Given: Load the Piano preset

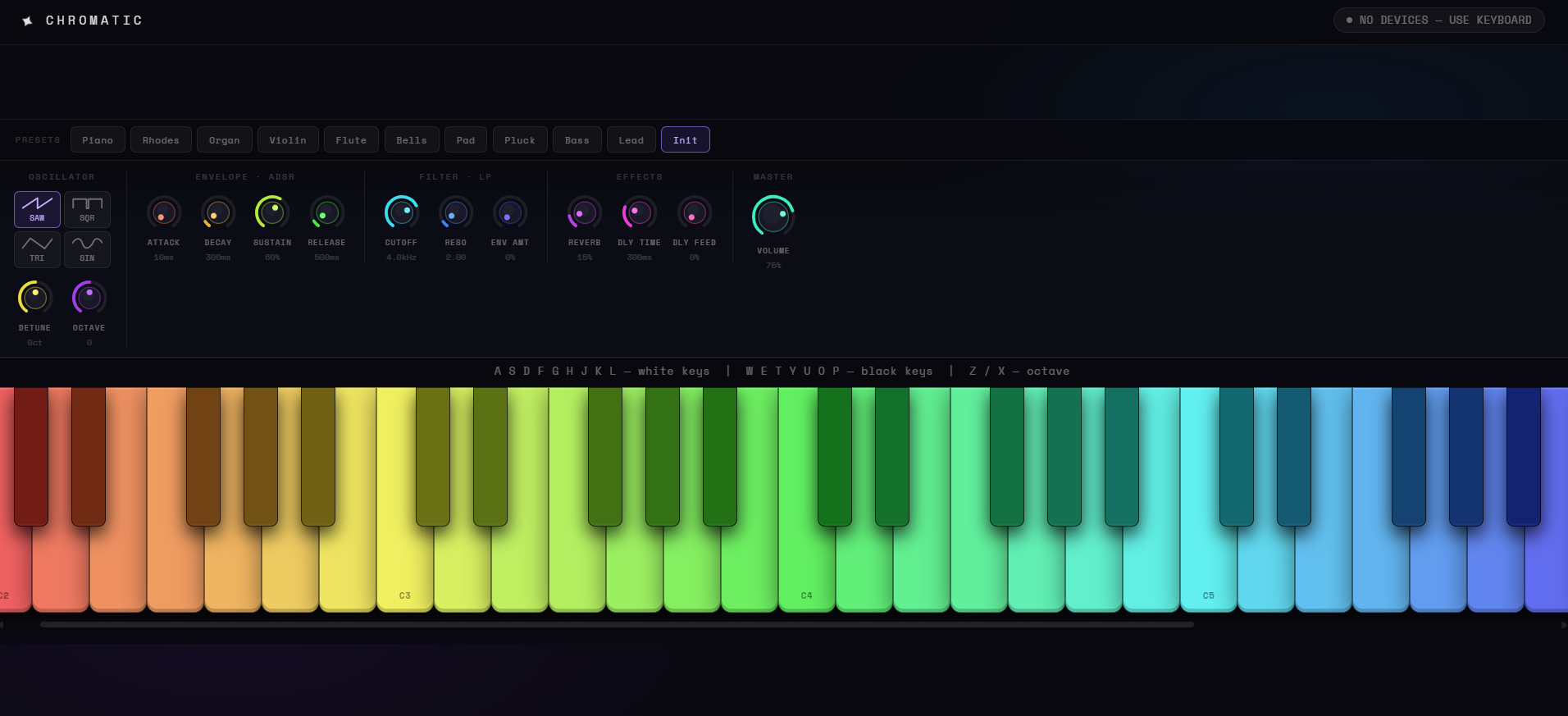Looking at the screenshot, I should click(x=98, y=140).
